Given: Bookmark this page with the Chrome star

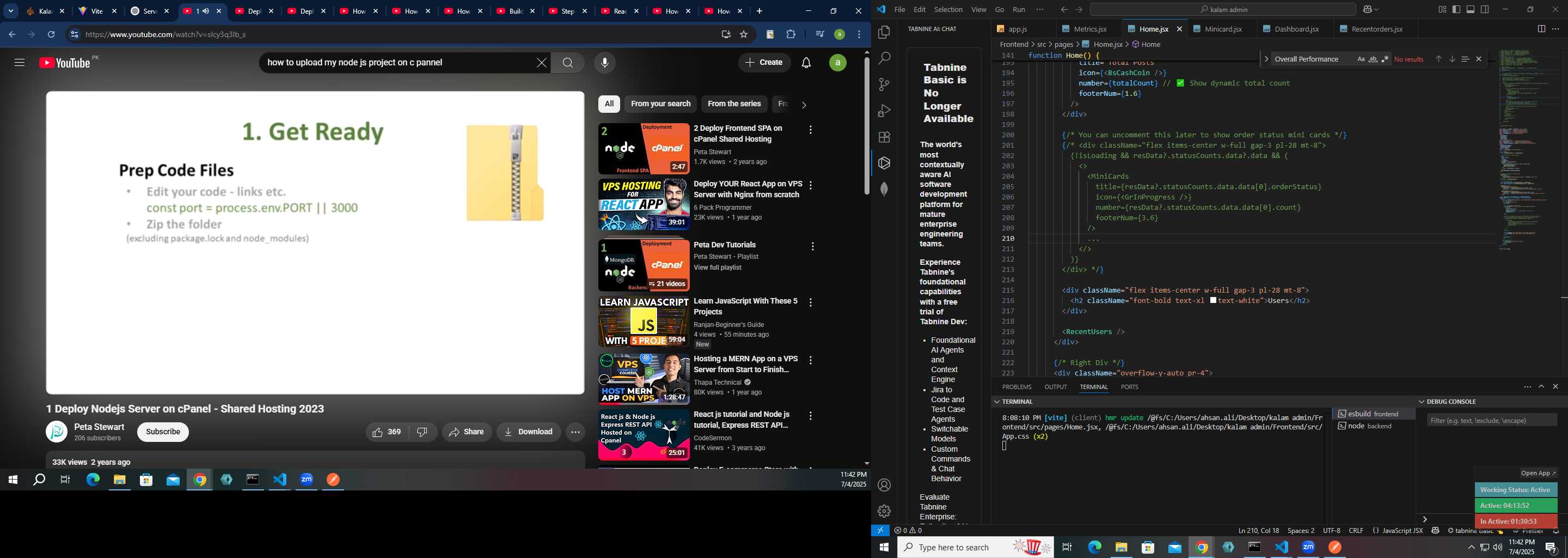Looking at the screenshot, I should point(743,35).
